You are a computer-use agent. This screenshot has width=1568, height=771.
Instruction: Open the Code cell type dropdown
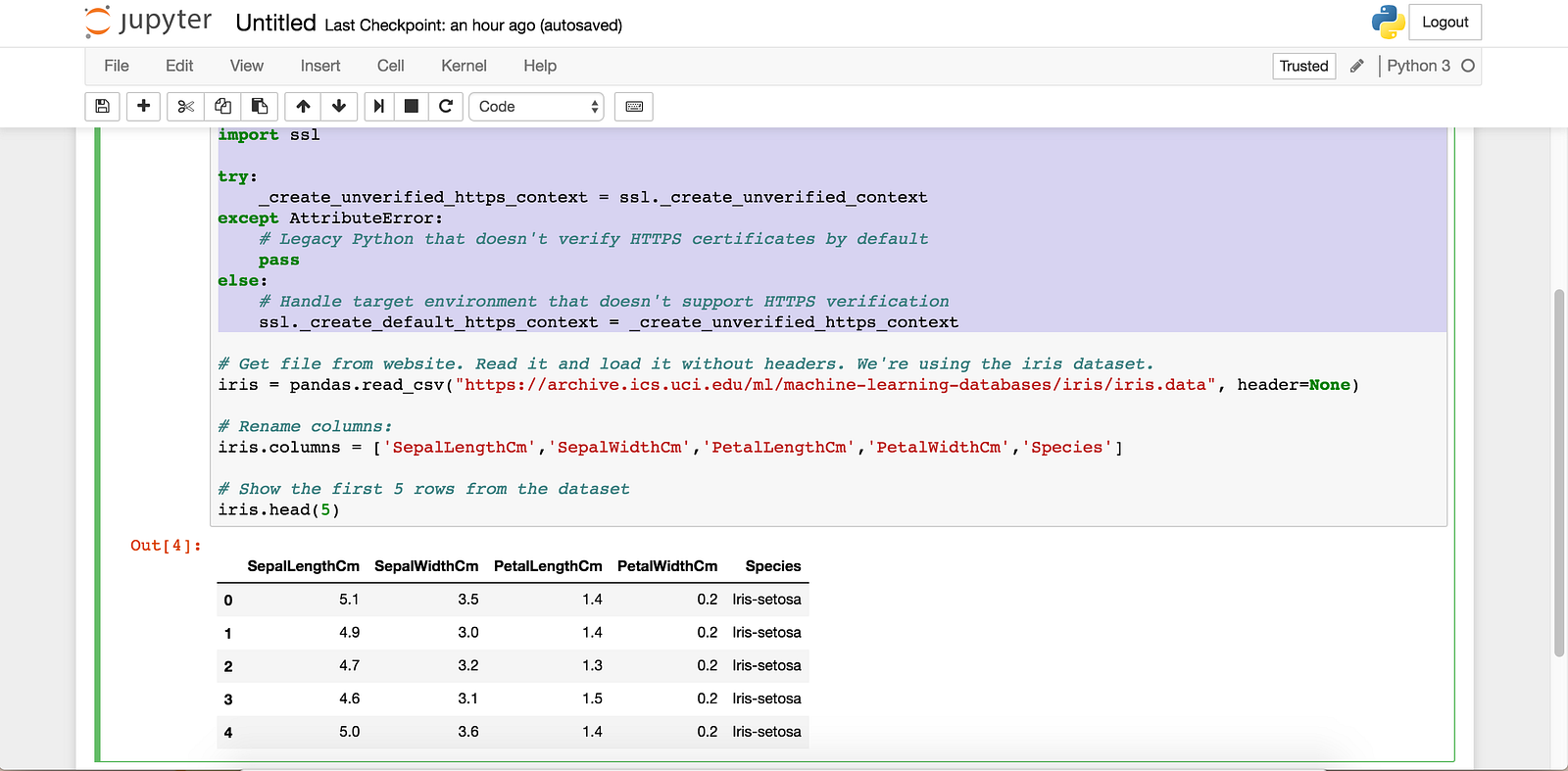[x=537, y=106]
